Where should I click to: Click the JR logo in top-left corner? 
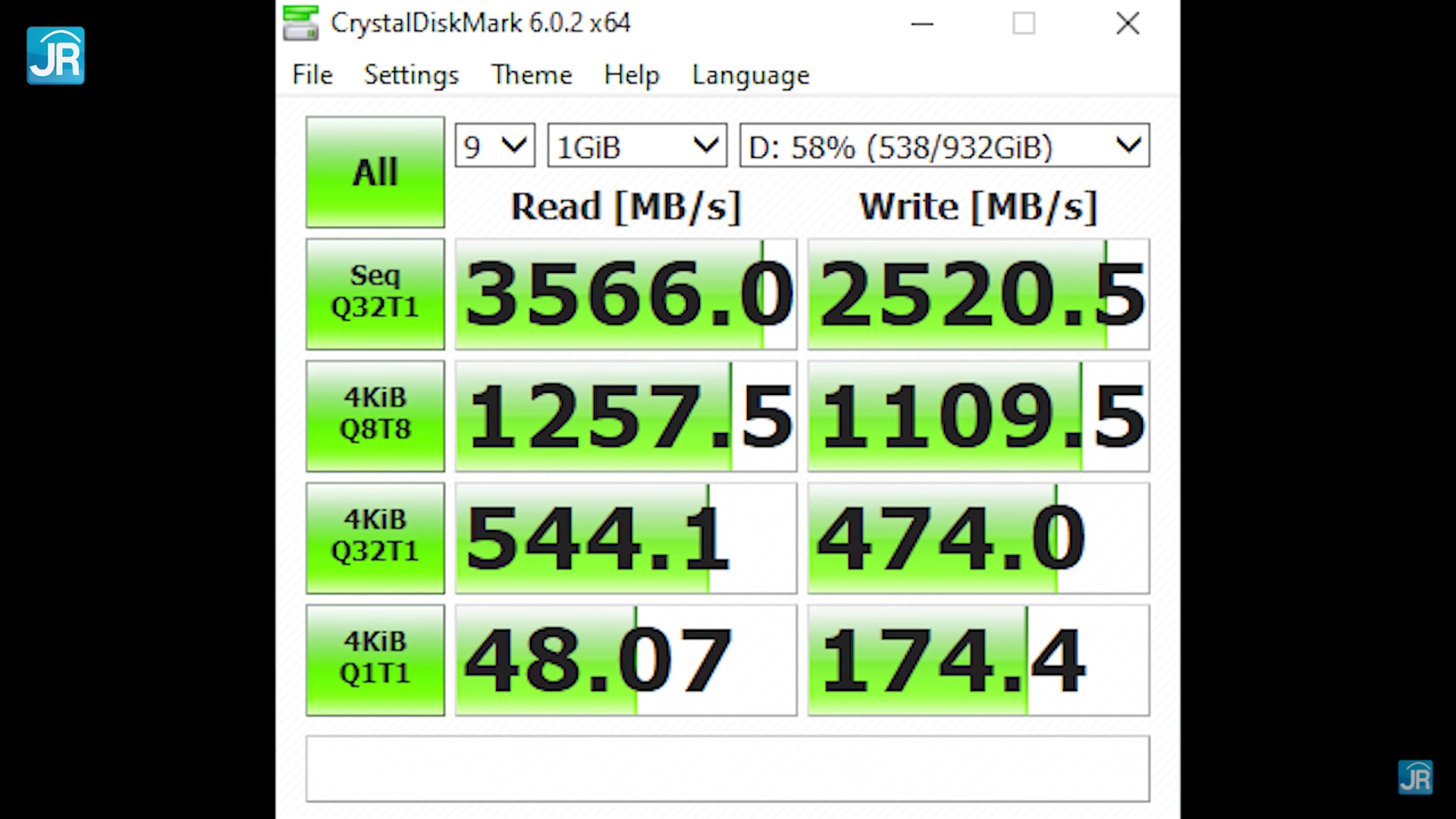(x=55, y=55)
